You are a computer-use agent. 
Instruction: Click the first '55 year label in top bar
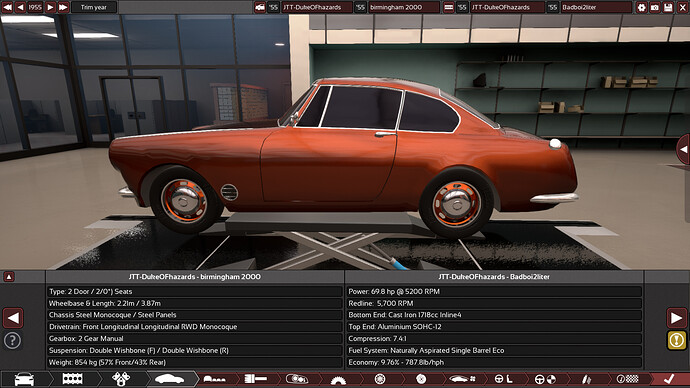click(273, 7)
